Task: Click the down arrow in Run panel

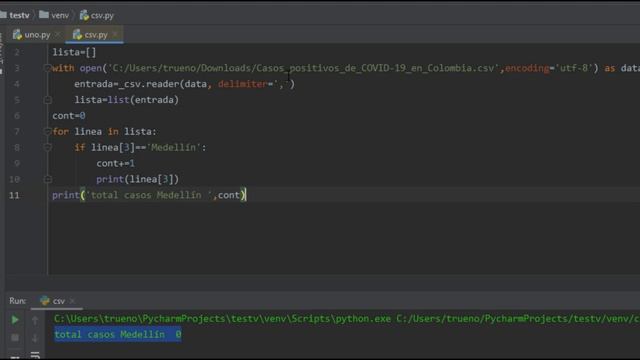Action: 35,338
